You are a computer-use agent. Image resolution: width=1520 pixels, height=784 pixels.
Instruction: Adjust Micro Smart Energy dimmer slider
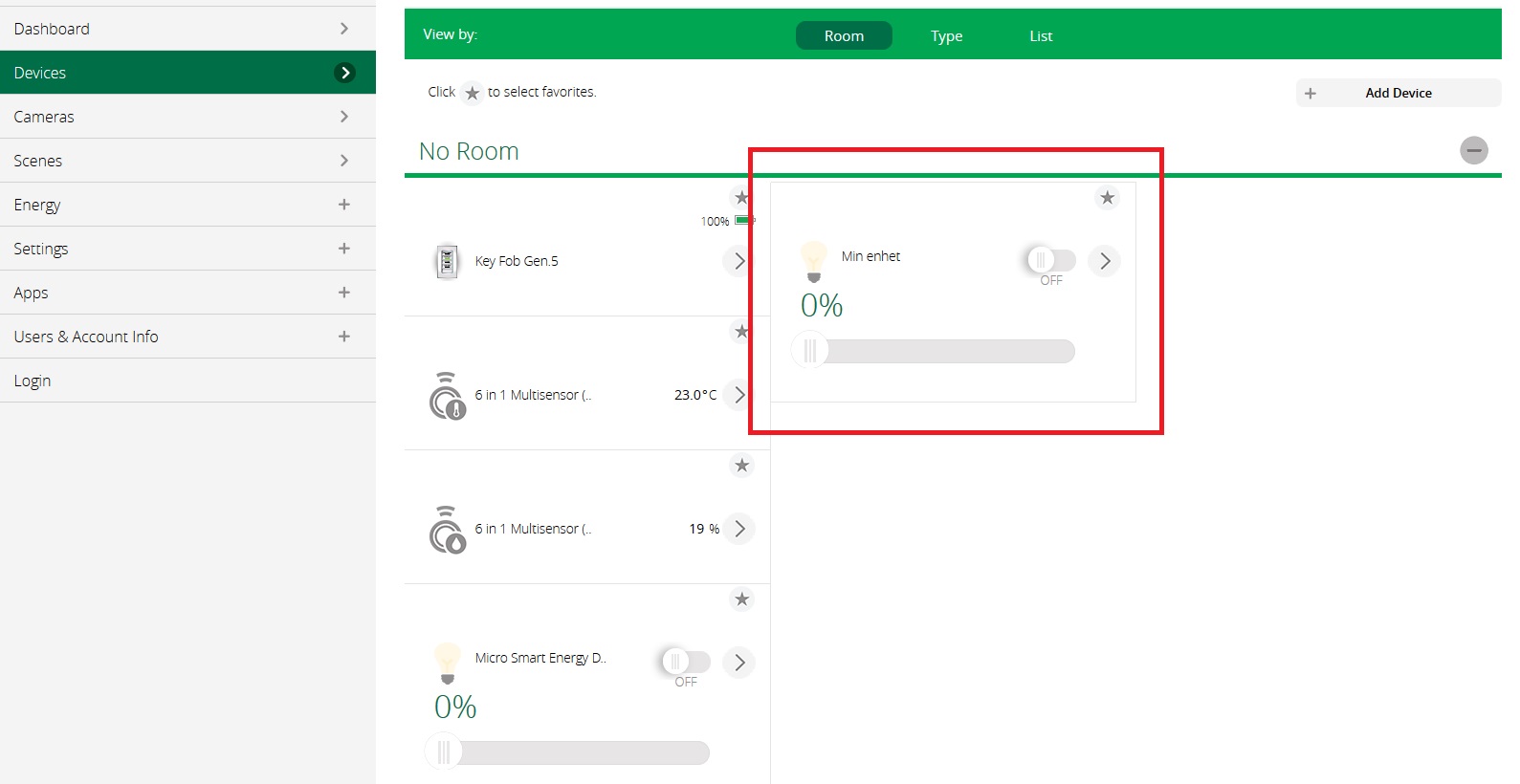(x=568, y=752)
